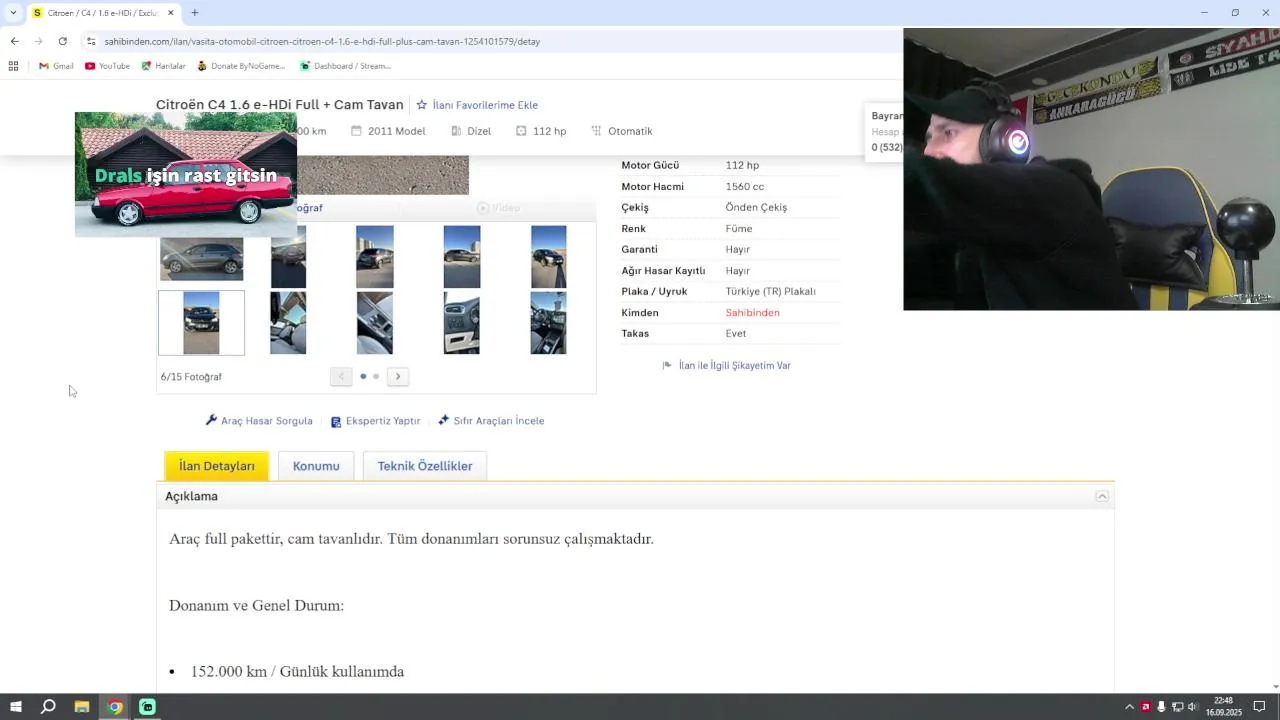Screen dimensions: 1280x720
Task: Click the address bar URL
Action: [322, 41]
